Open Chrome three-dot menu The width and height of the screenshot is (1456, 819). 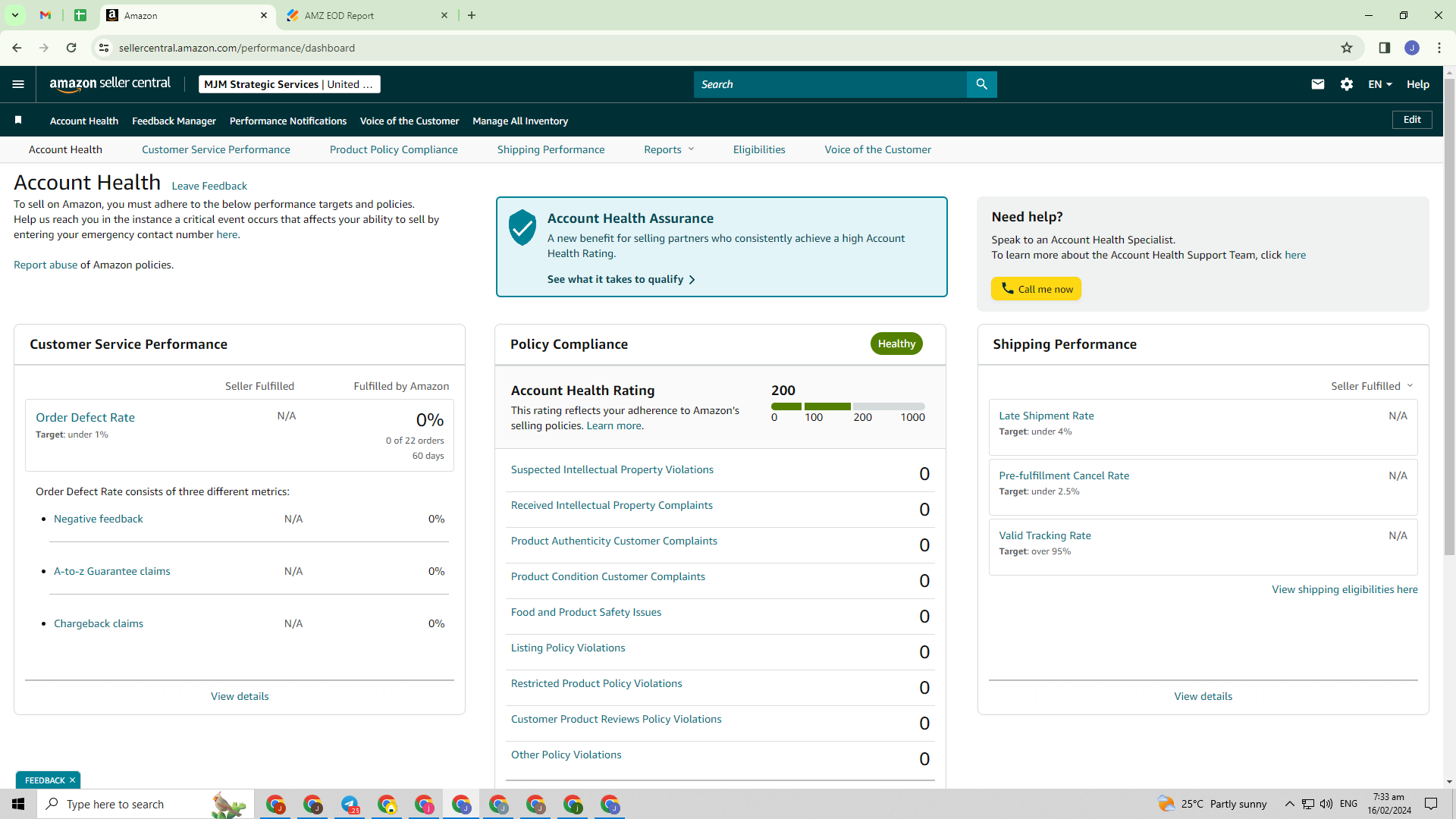coord(1439,48)
